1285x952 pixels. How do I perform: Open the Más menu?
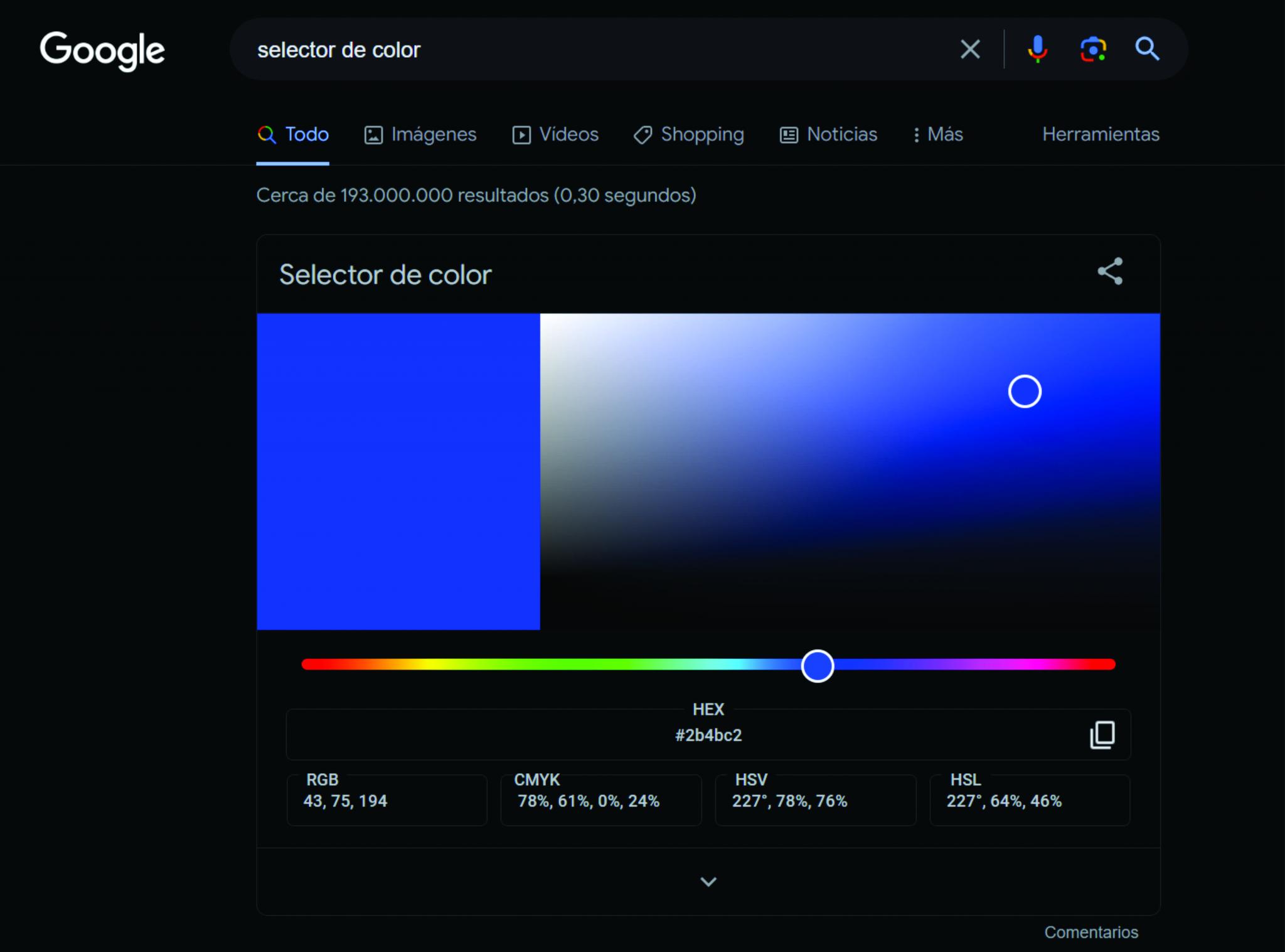(x=938, y=134)
